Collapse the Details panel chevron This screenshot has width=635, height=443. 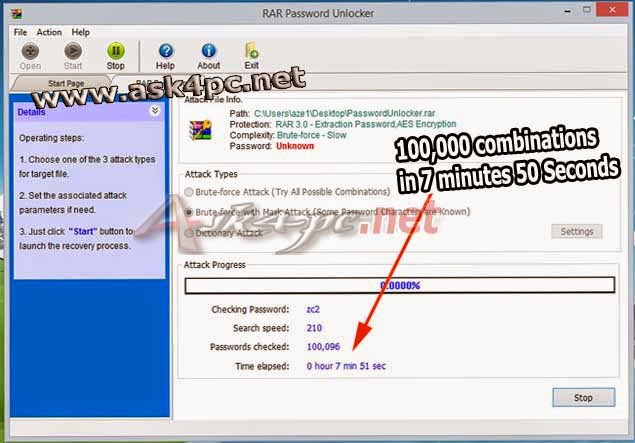click(x=155, y=110)
